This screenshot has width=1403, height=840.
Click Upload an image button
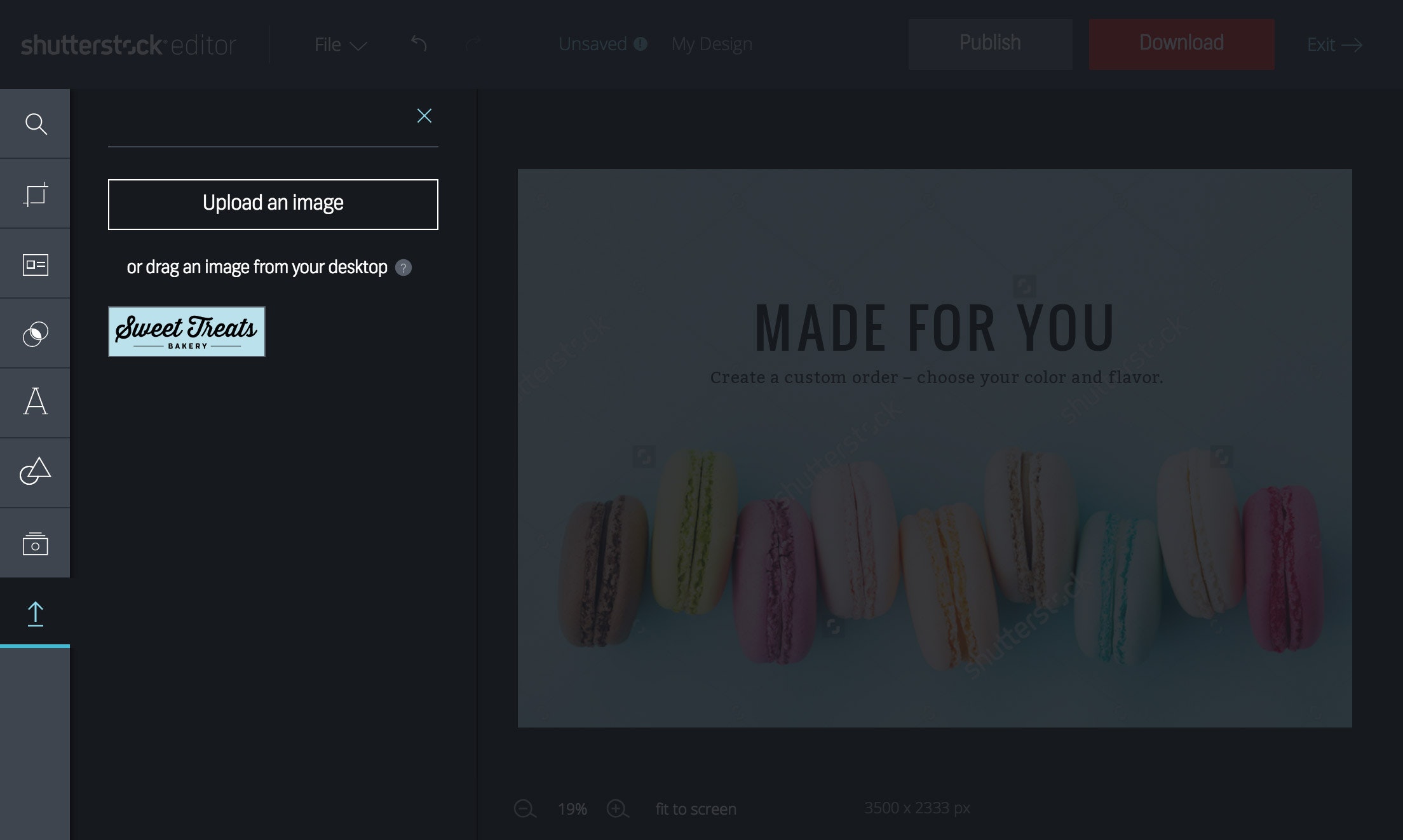273,204
